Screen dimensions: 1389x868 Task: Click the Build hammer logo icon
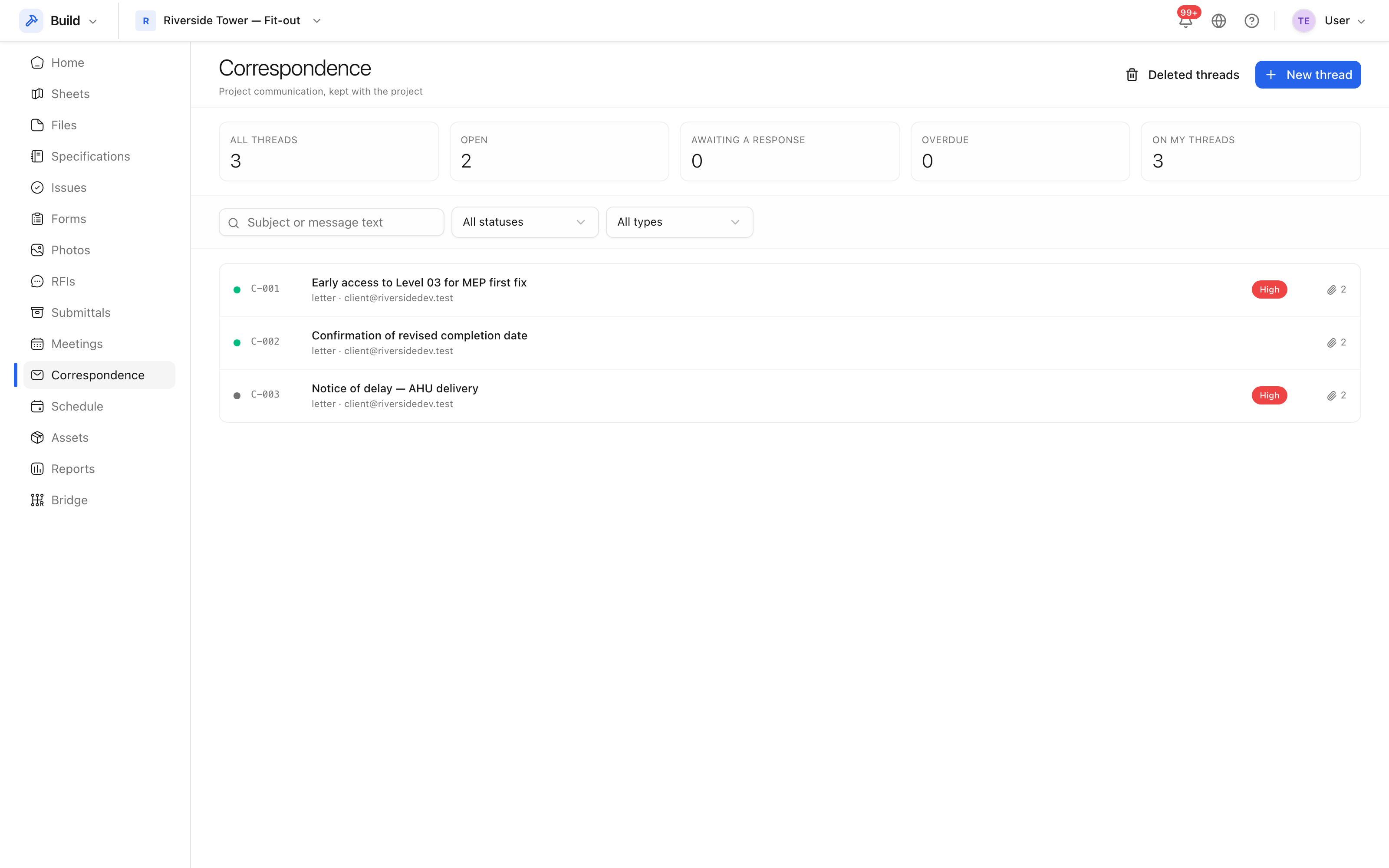point(32,21)
